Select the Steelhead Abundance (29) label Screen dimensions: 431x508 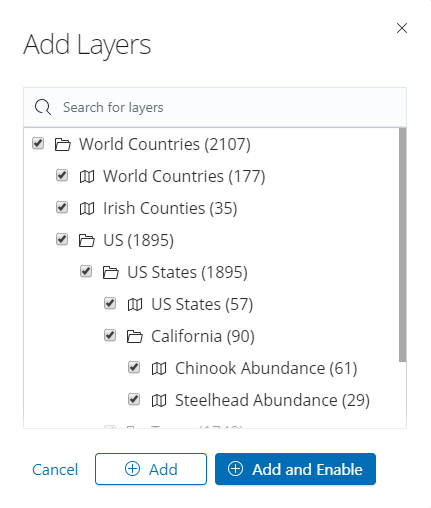[272, 400]
